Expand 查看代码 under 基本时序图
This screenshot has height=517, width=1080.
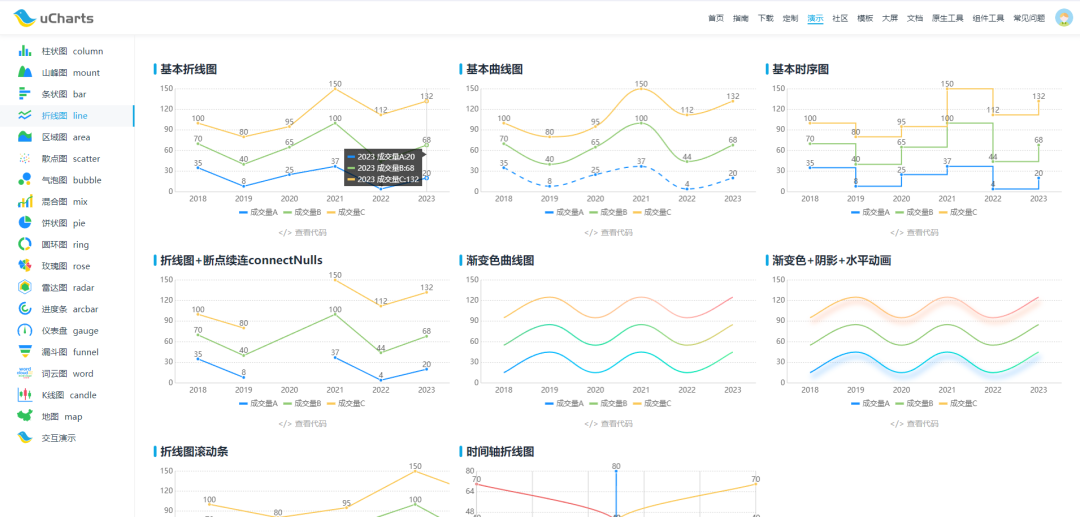(x=913, y=233)
